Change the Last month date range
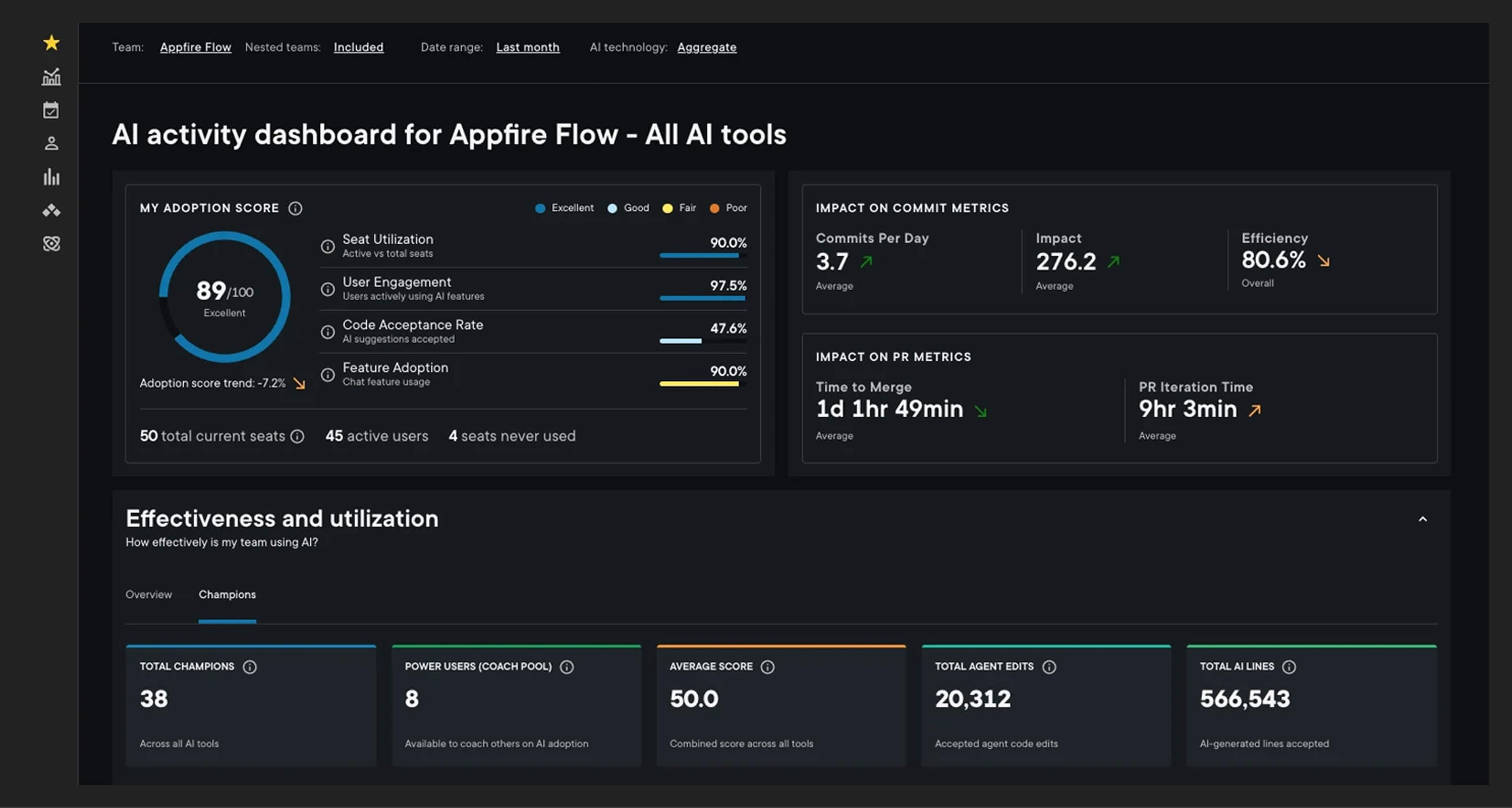 coord(528,47)
